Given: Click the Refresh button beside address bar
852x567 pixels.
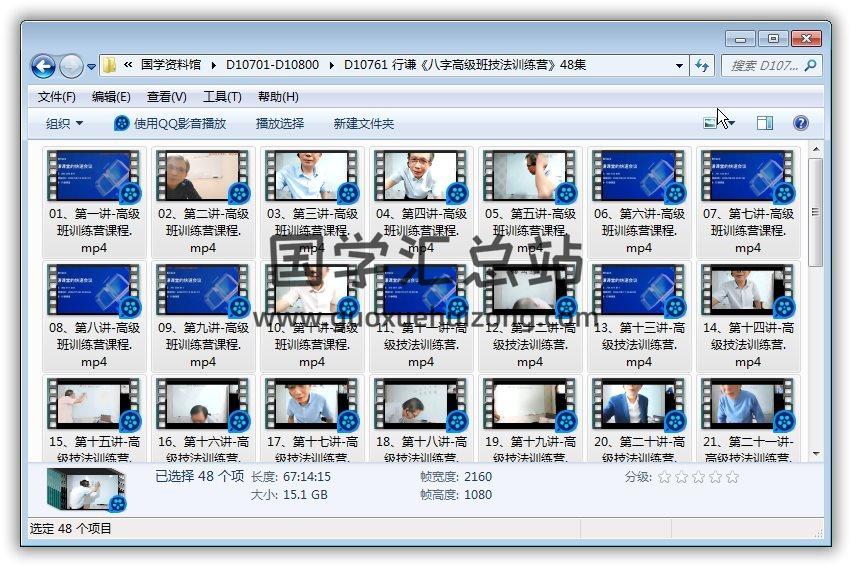Looking at the screenshot, I should pos(702,66).
